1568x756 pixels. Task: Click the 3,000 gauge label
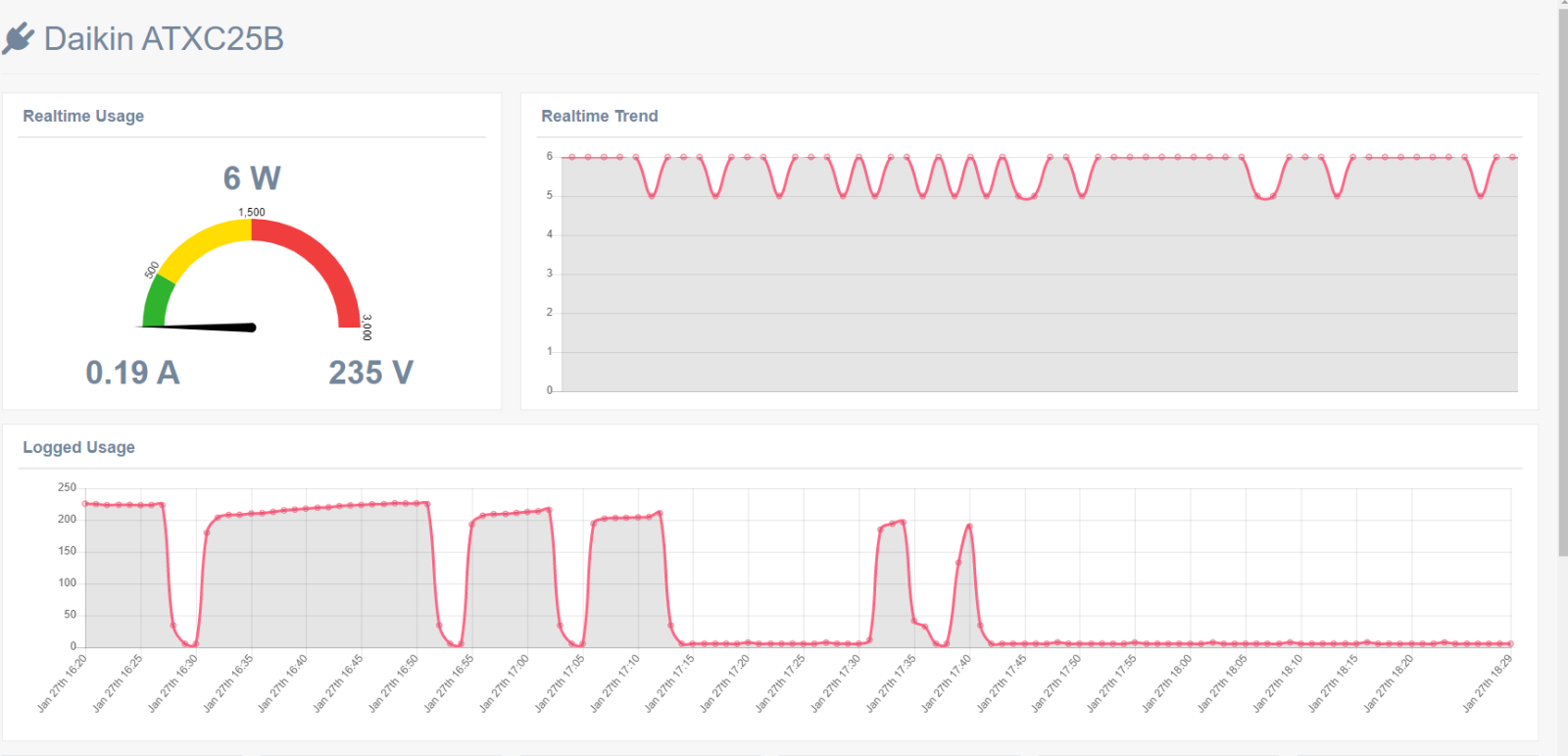pos(367,328)
